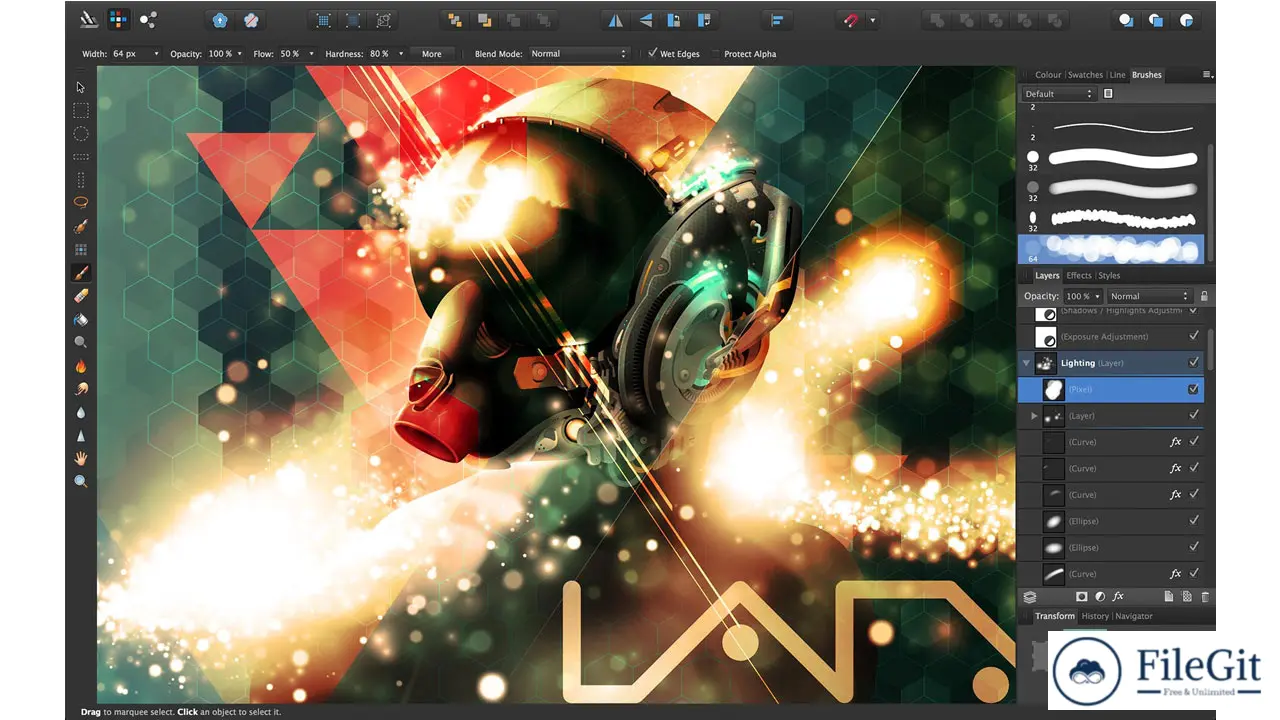
Task: Open the Snapping options dropdown arrow
Action: [872, 19]
